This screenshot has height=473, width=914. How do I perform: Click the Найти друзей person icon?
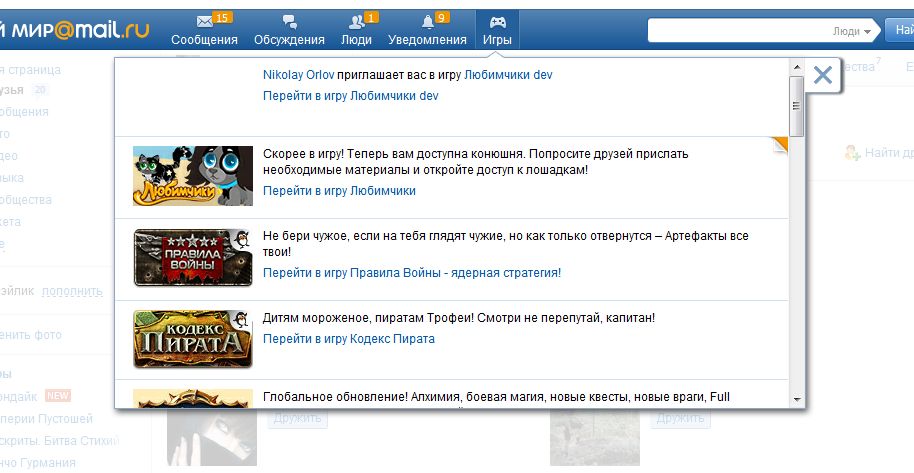click(x=852, y=153)
